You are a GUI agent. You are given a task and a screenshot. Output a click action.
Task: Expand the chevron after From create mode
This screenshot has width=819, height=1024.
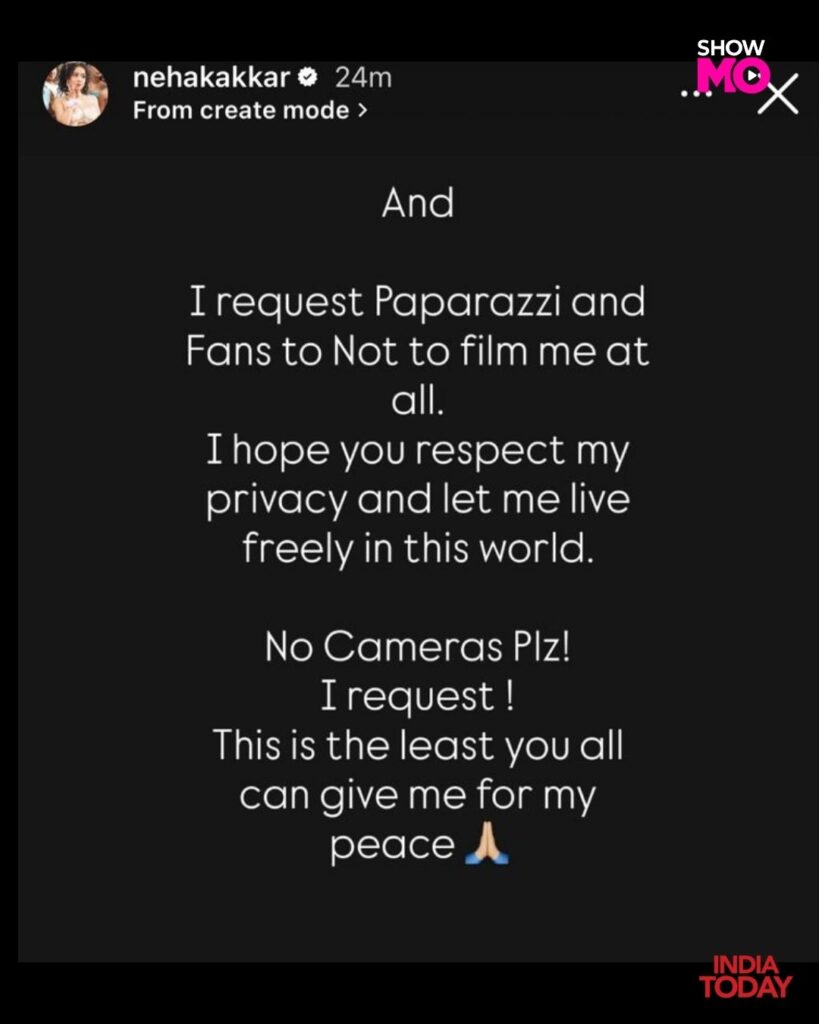pyautogui.click(x=360, y=110)
